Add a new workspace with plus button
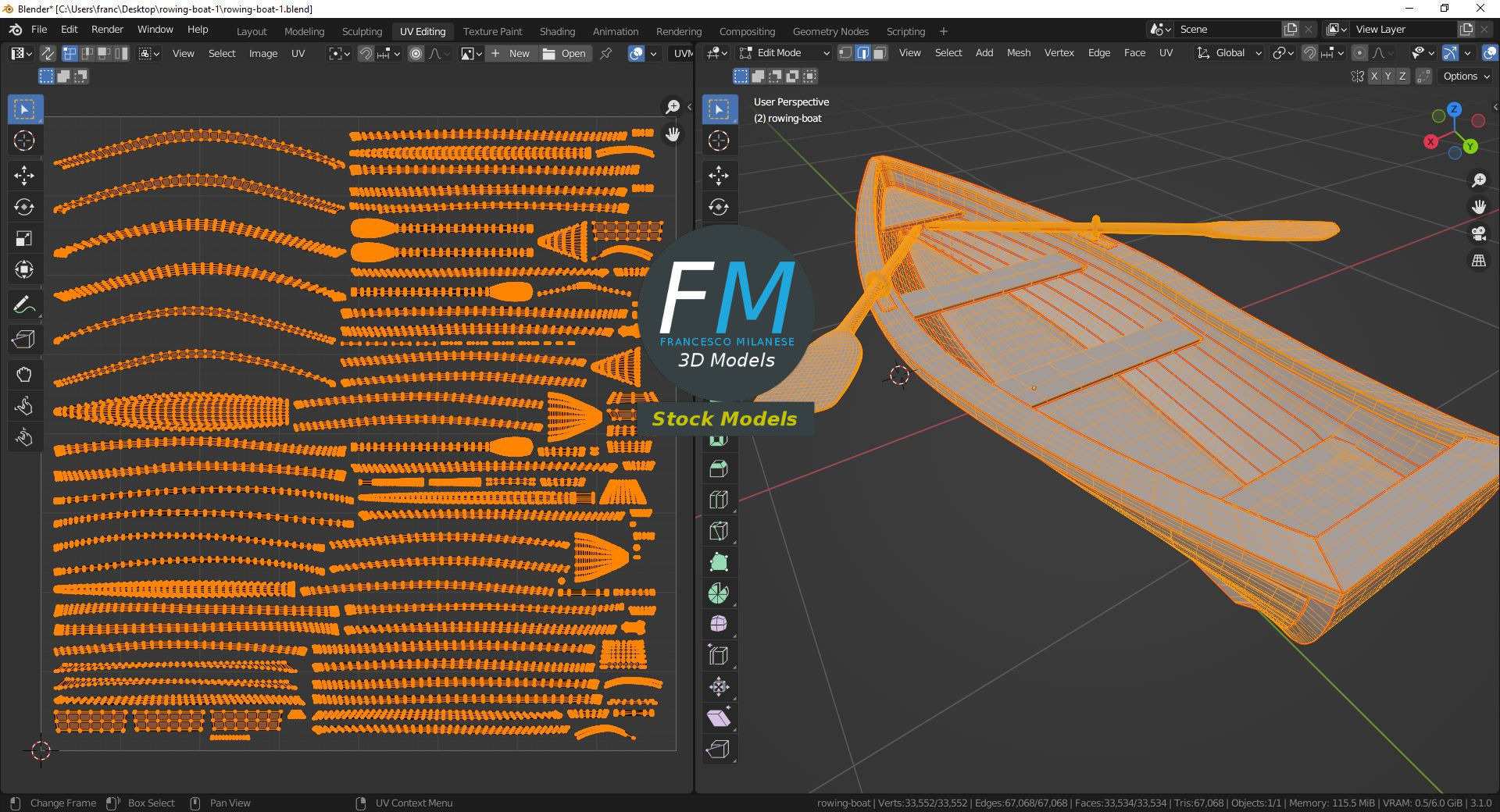 [x=943, y=31]
